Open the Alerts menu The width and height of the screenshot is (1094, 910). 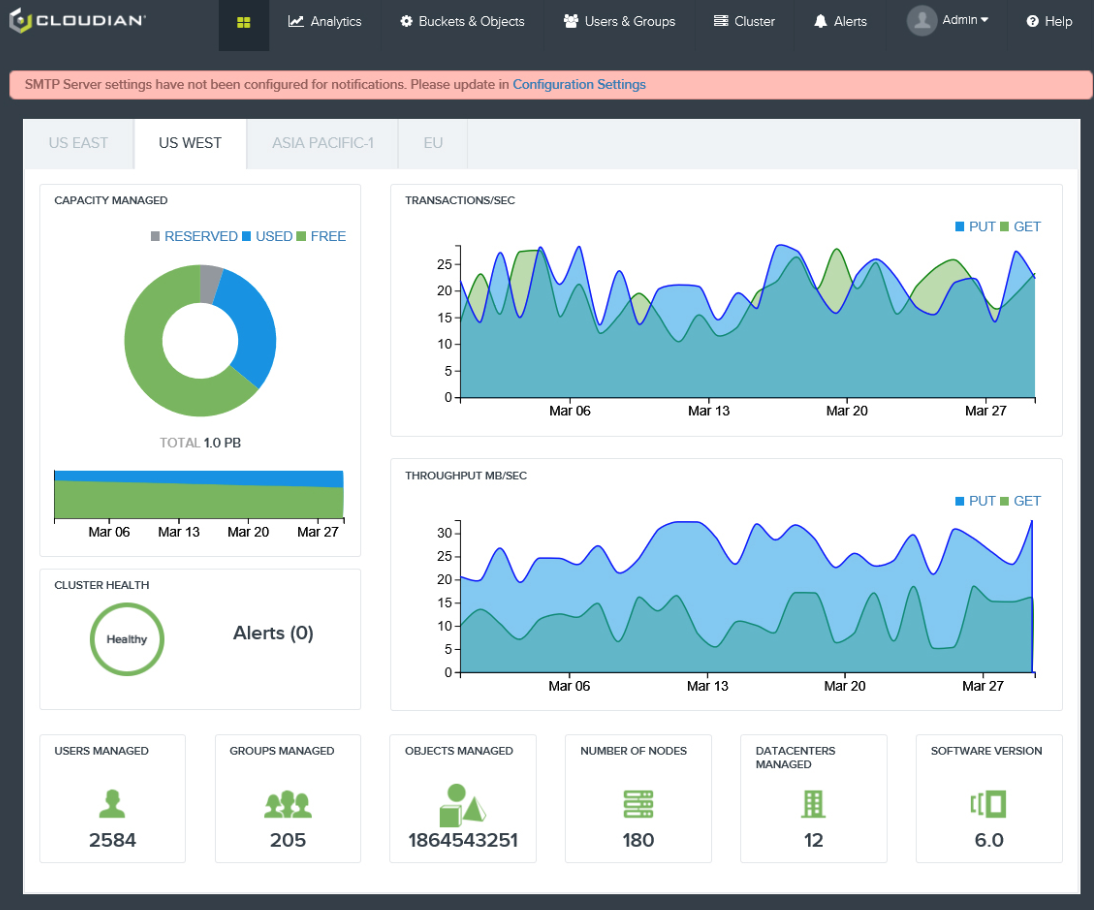pyautogui.click(x=840, y=22)
